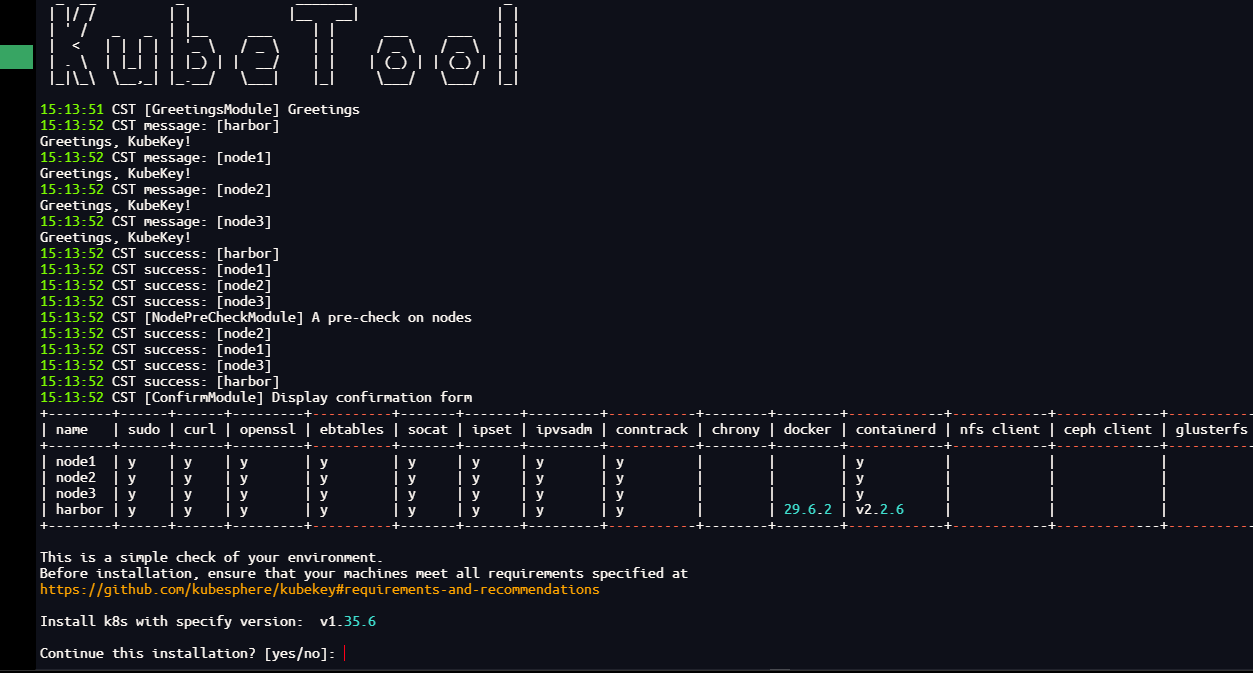Click the '15:13:51' timestamp
This screenshot has height=673, width=1253.
coord(72,110)
